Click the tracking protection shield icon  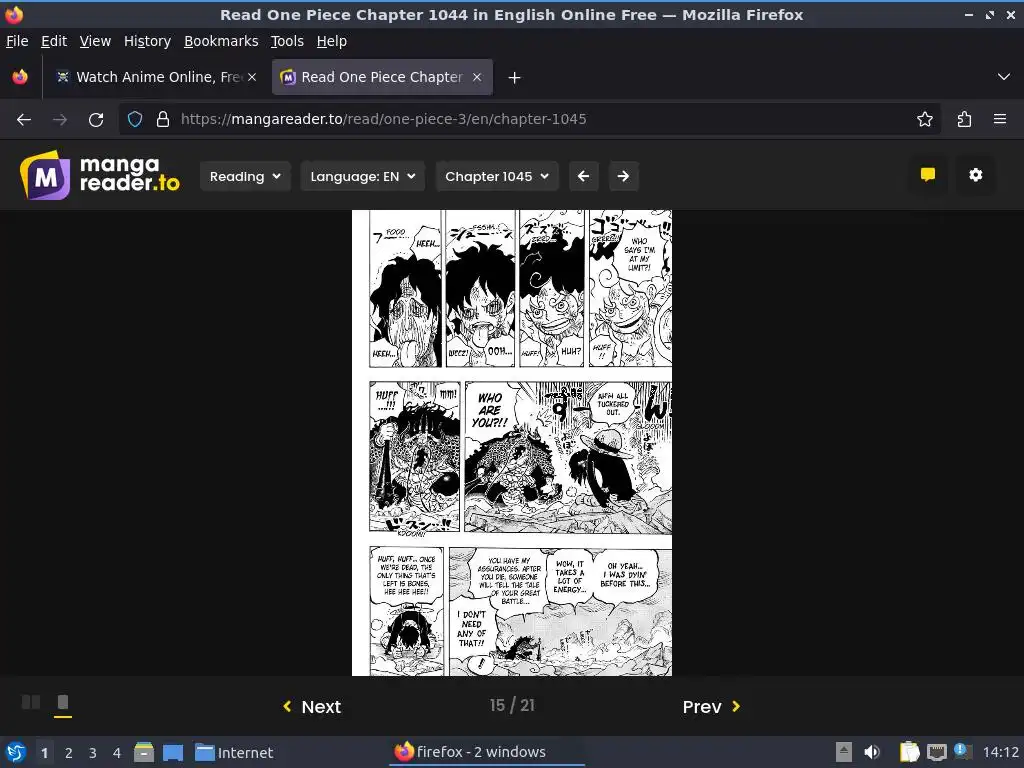pyautogui.click(x=135, y=120)
